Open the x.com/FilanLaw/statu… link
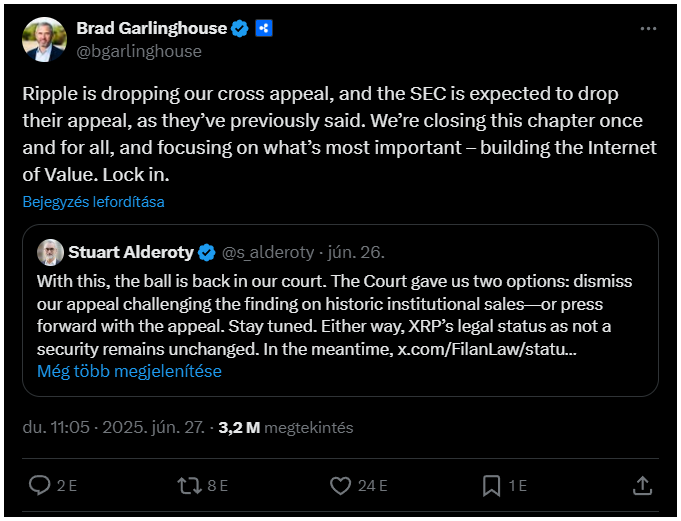Image resolution: width=681 pixels, height=521 pixels. pyautogui.click(x=487, y=349)
